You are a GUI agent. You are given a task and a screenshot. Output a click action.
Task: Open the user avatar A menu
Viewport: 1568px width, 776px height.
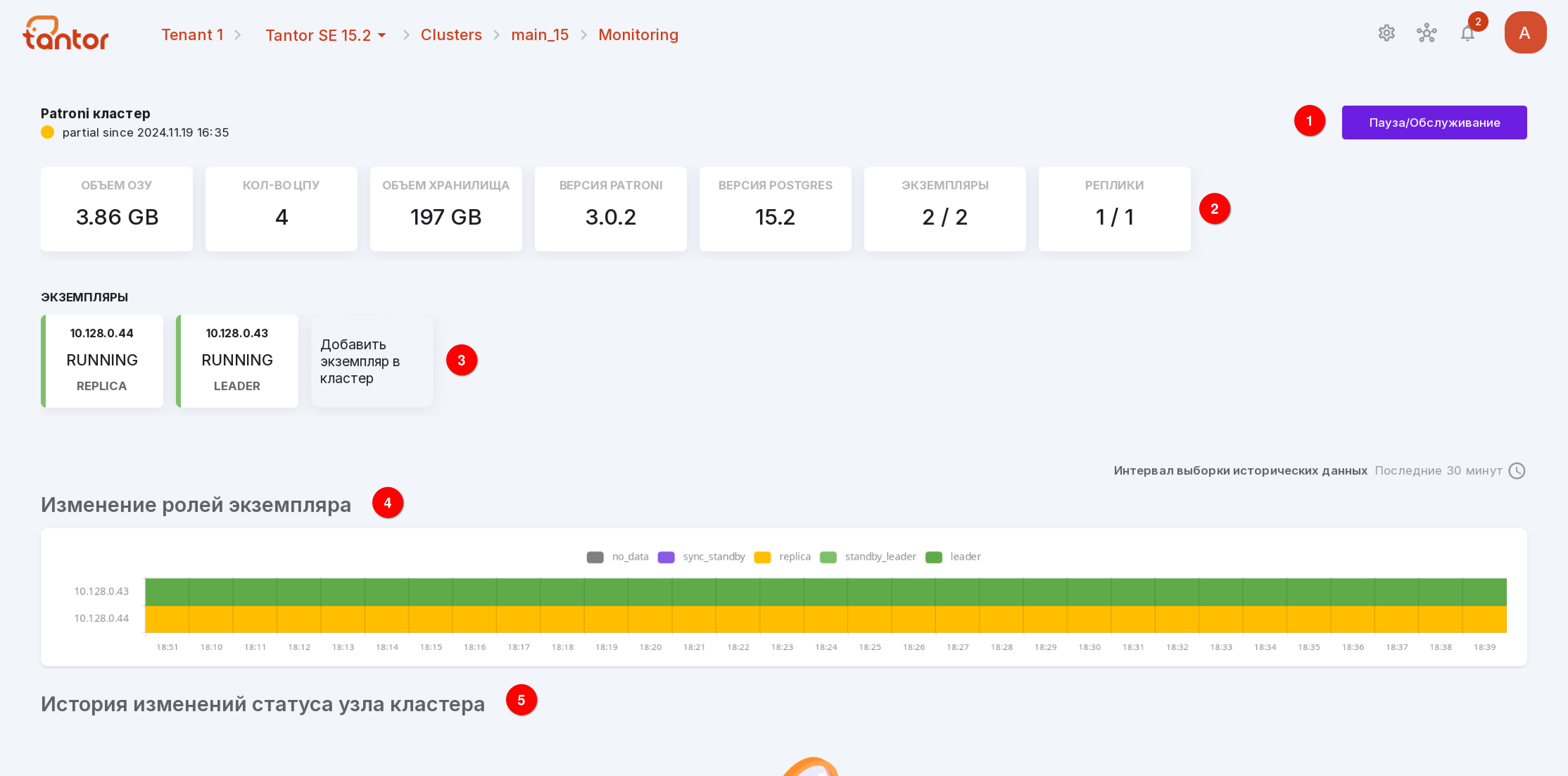(1525, 33)
